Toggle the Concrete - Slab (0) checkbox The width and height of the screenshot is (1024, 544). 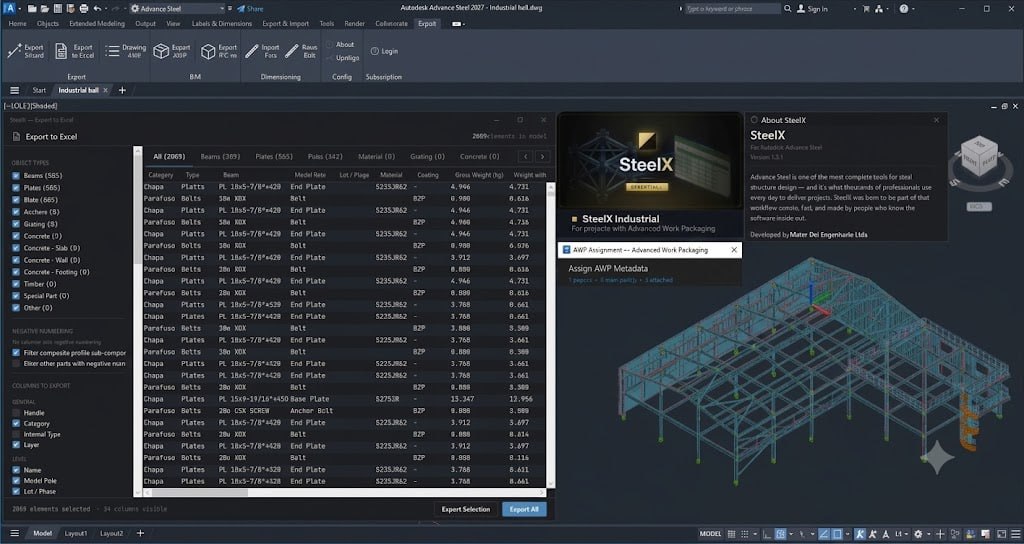(16, 248)
